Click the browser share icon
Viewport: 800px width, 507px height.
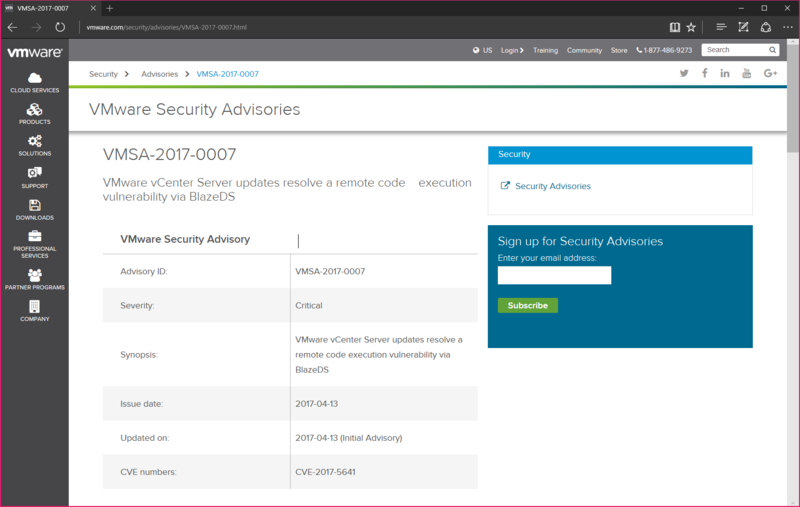[x=766, y=27]
